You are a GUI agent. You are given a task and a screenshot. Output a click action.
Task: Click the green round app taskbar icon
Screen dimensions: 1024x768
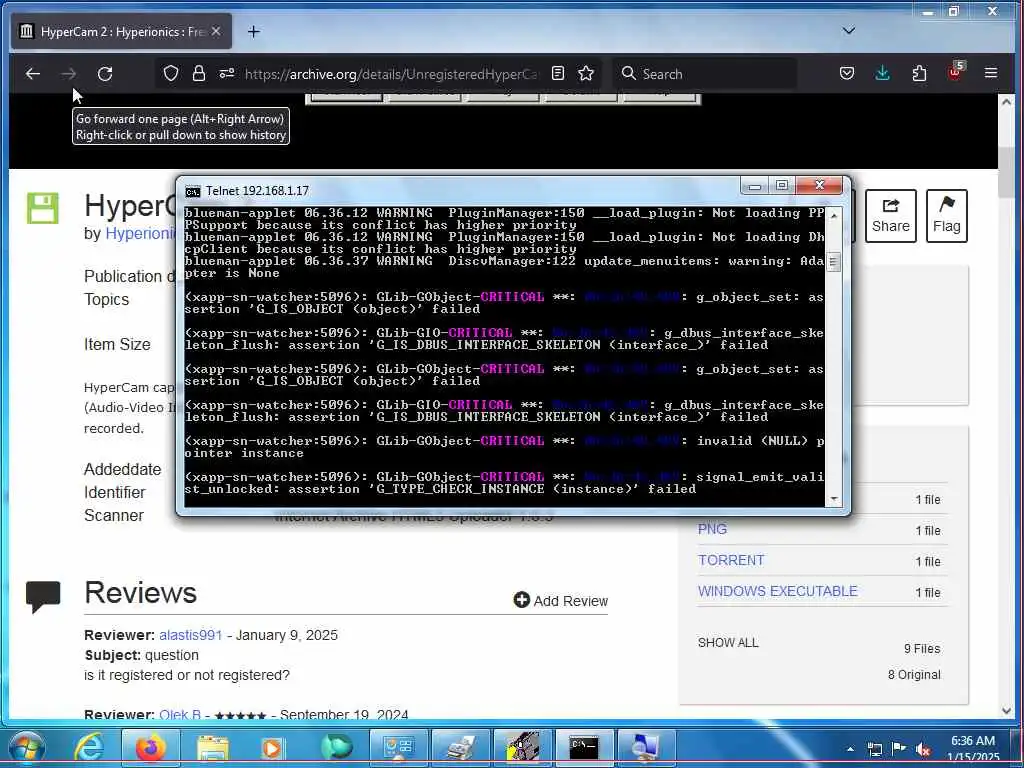click(336, 748)
